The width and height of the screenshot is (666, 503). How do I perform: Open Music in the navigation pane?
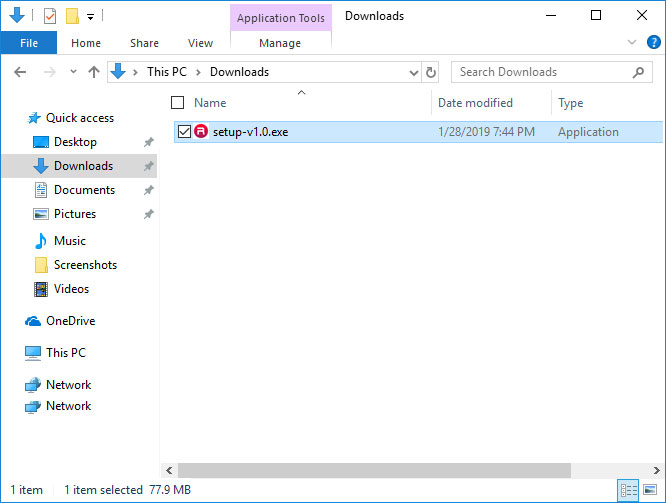pyautogui.click(x=70, y=241)
